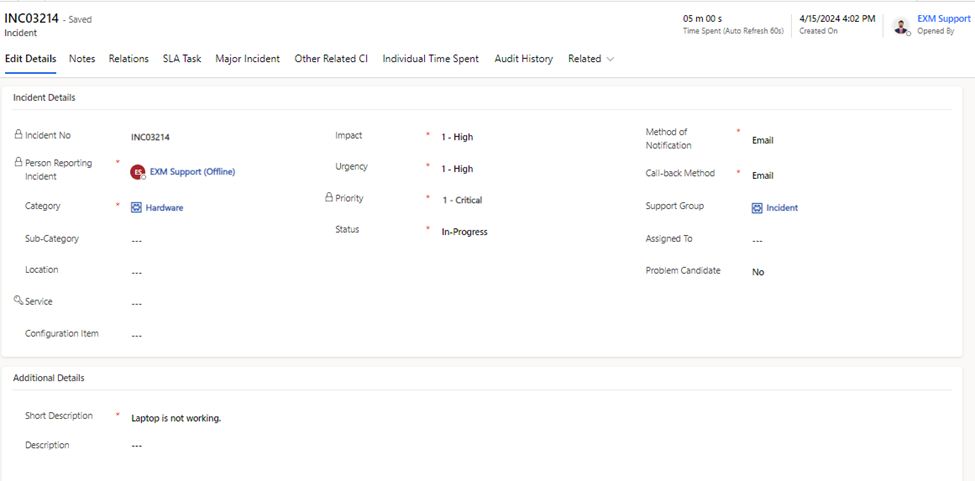Click the 'Incident Details' section heading

tap(44, 98)
